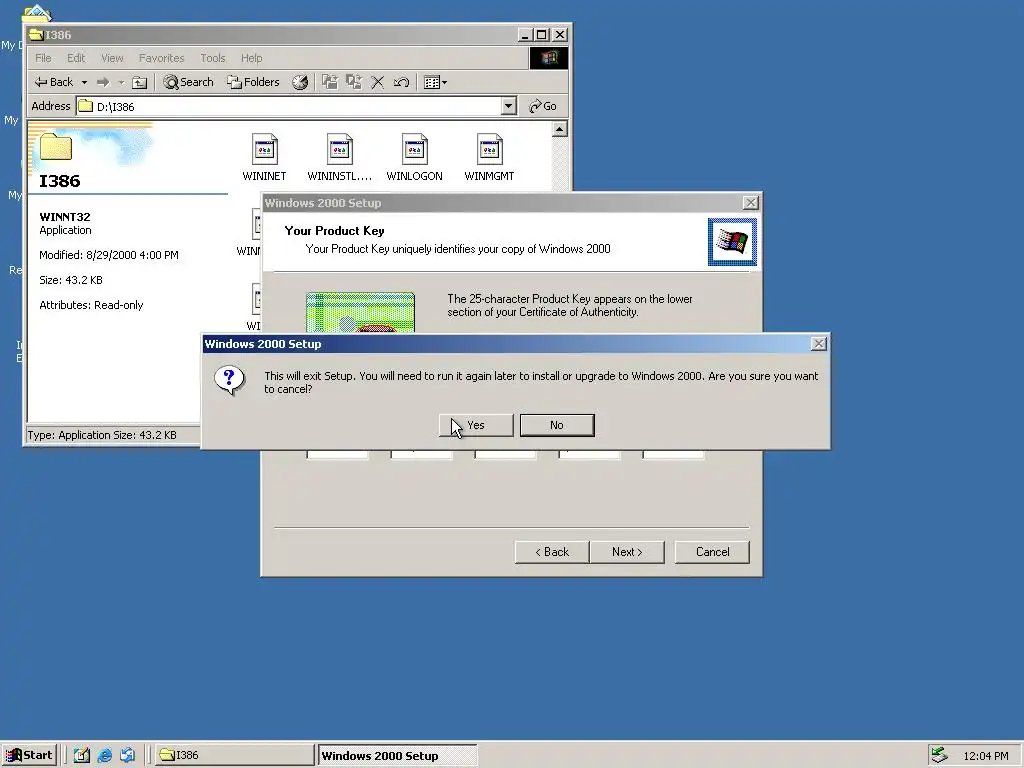The height and width of the screenshot is (768, 1024).
Task: Click Yes to confirm exiting Setup
Action: (x=476, y=425)
